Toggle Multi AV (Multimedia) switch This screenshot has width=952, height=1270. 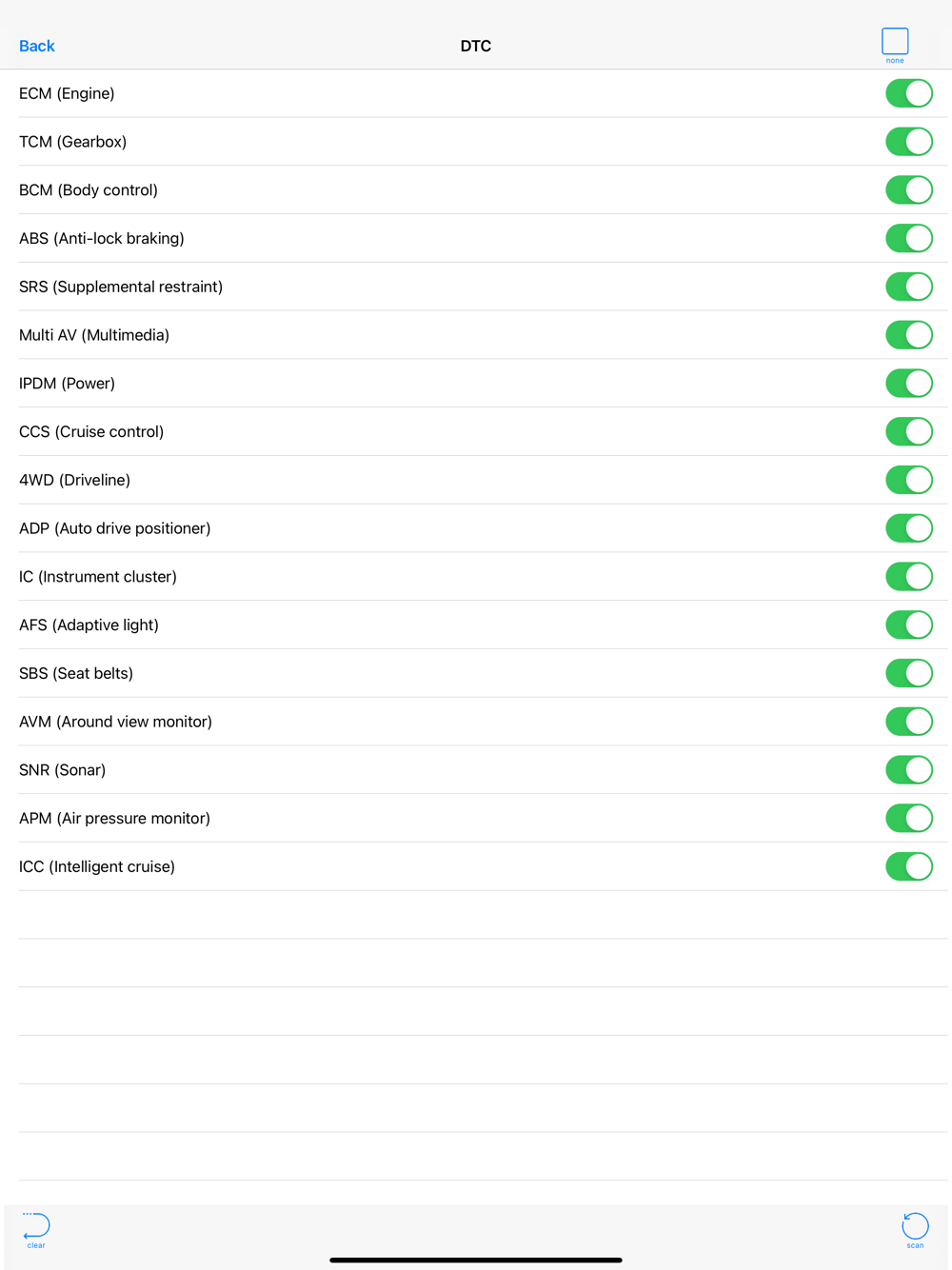coord(909,335)
